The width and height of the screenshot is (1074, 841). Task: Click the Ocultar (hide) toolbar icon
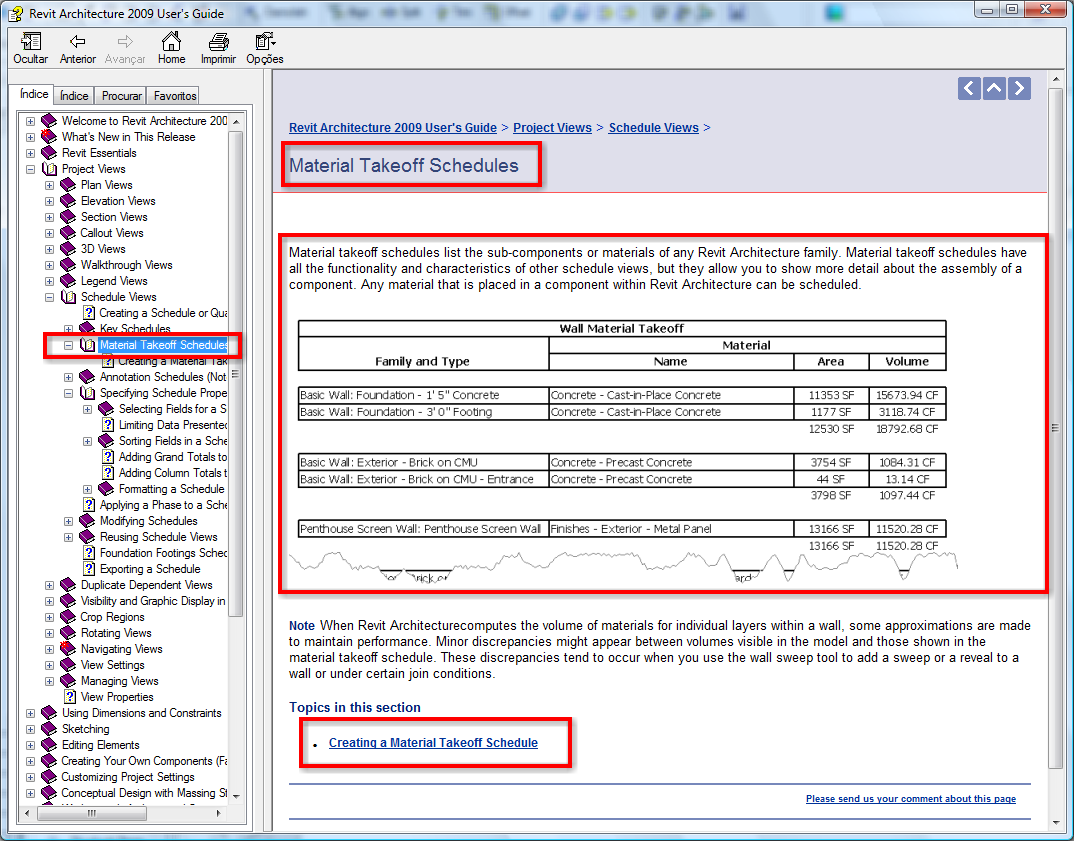(30, 42)
